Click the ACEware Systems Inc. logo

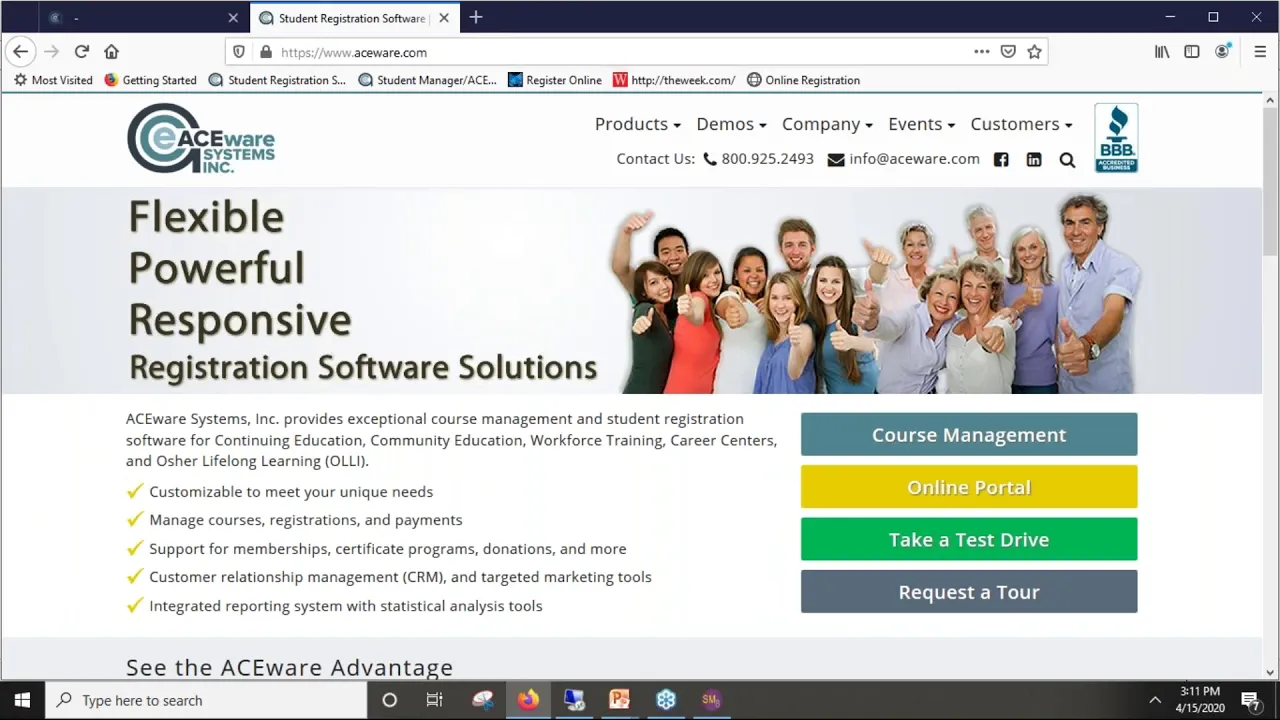tap(201, 139)
